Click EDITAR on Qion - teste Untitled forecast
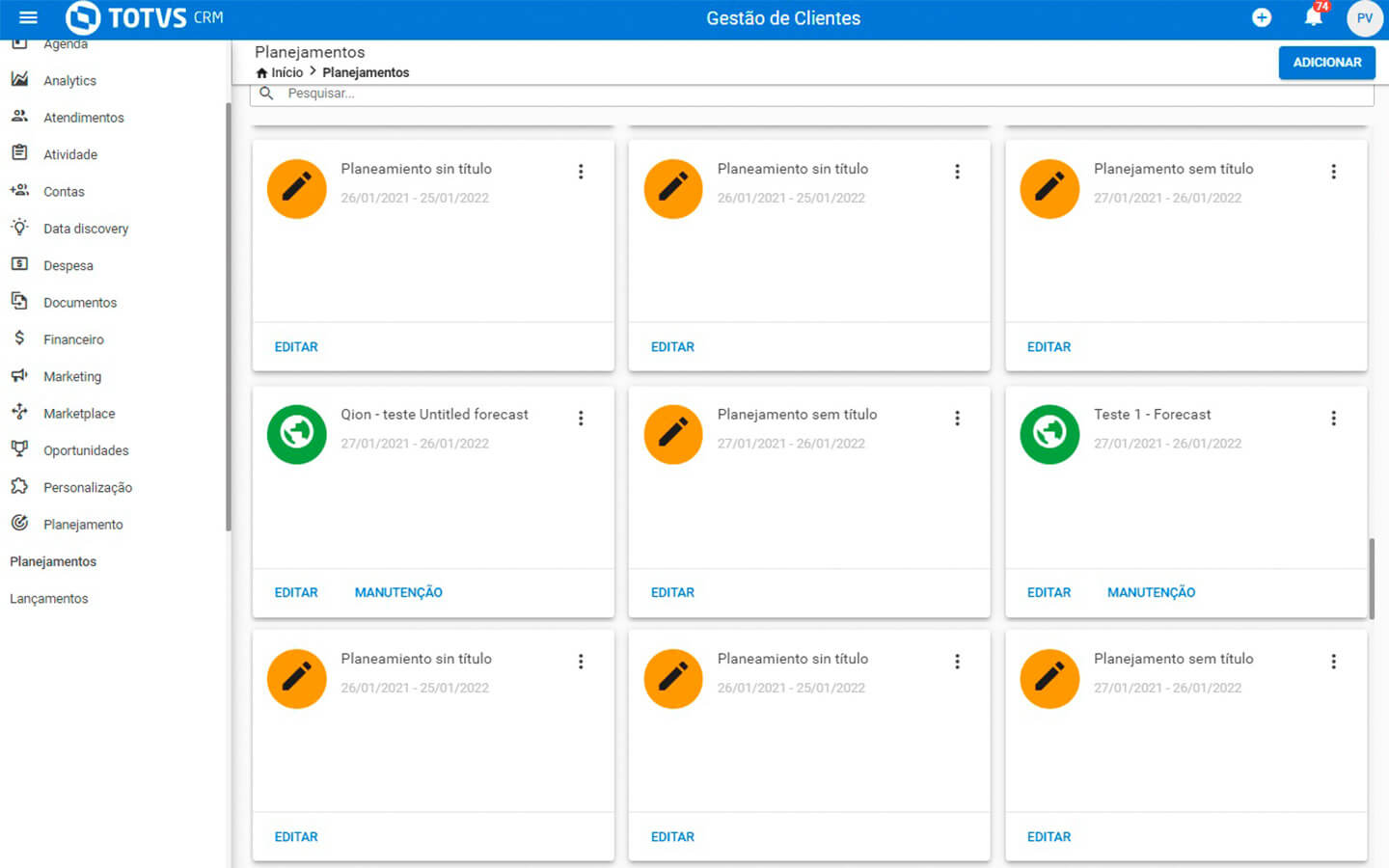This screenshot has width=1389, height=868. [296, 593]
